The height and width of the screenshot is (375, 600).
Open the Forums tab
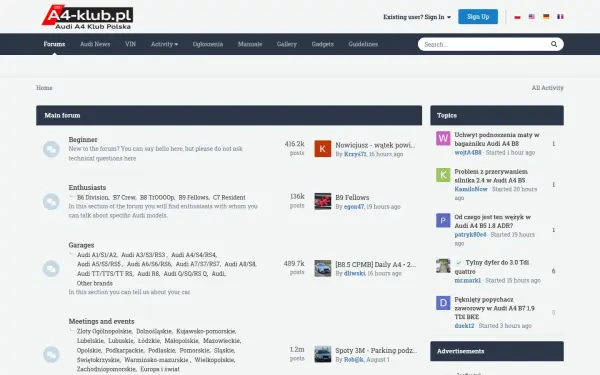click(x=54, y=44)
